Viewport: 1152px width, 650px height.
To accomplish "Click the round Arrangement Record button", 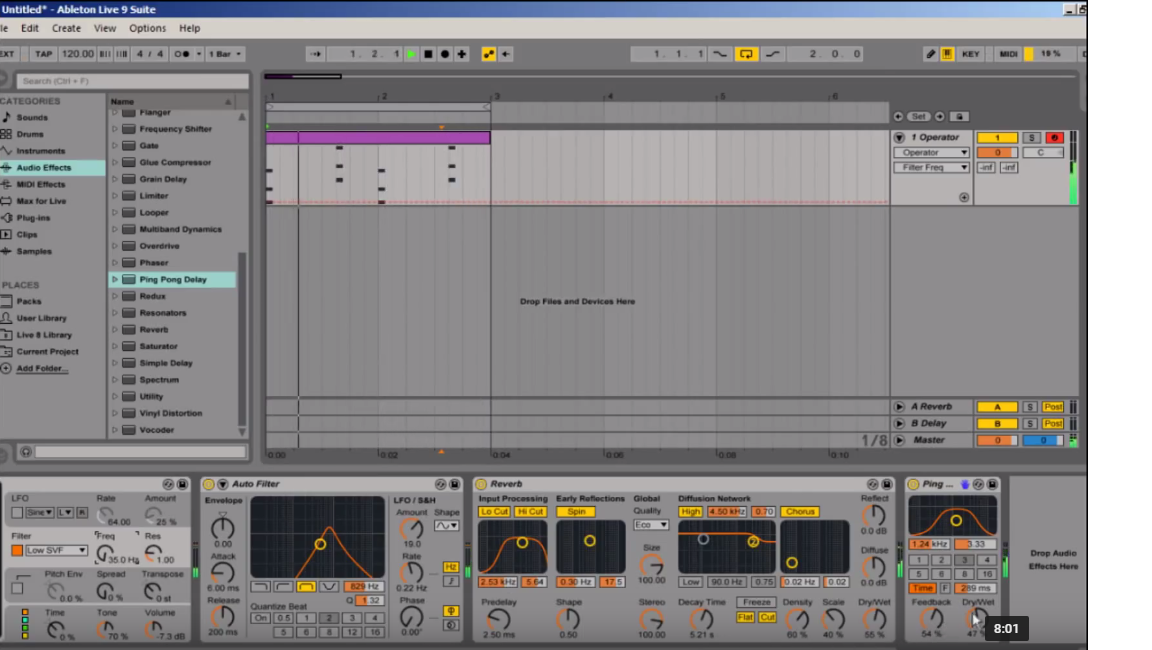I will [x=444, y=54].
